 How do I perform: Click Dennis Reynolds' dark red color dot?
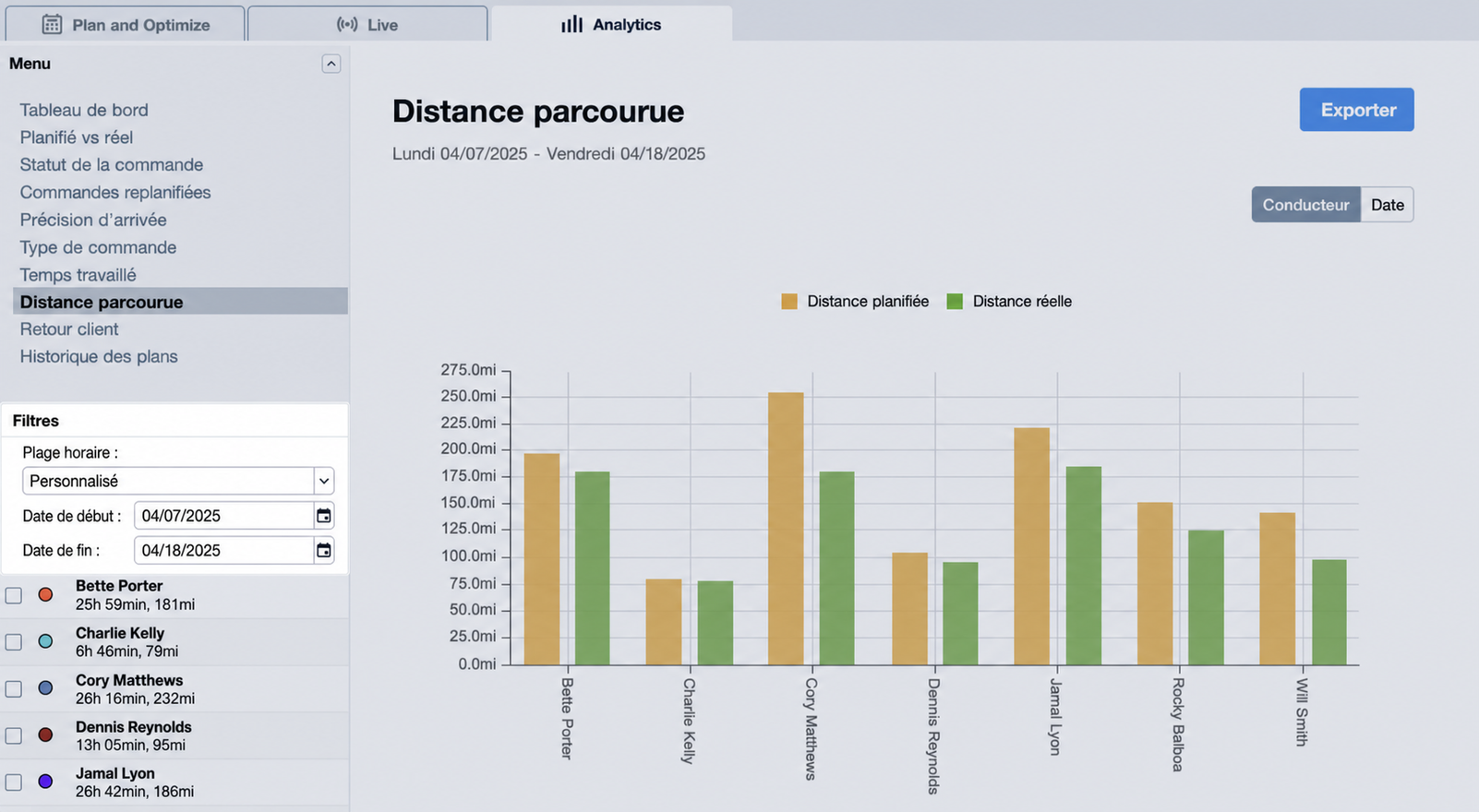(x=45, y=735)
